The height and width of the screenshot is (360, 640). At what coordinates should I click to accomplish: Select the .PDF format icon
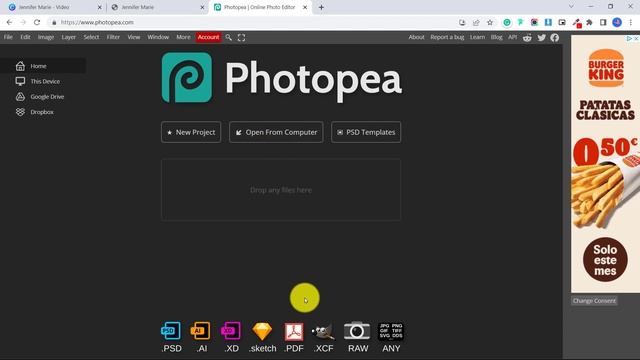point(294,331)
